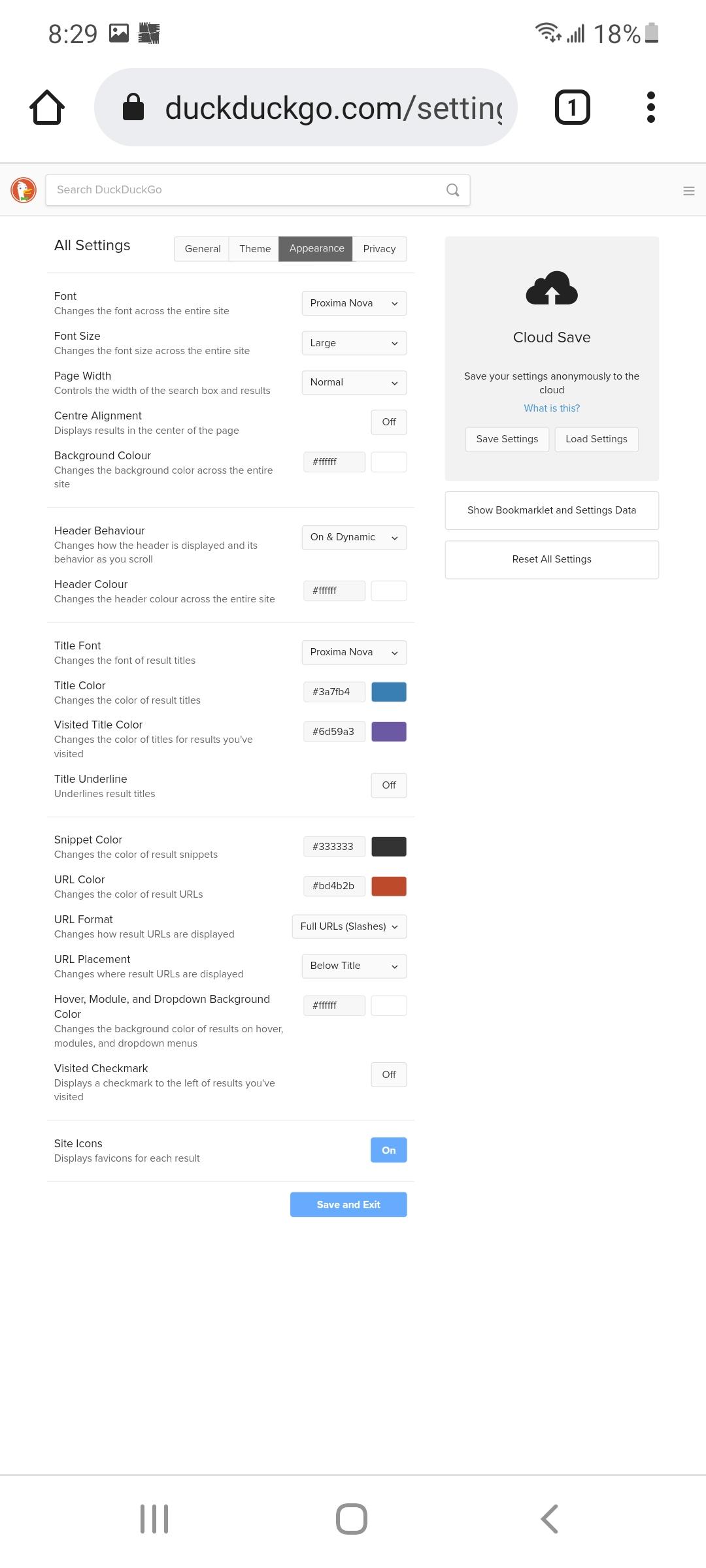706x1568 pixels.
Task: Select the Privacy tab
Action: pos(379,248)
